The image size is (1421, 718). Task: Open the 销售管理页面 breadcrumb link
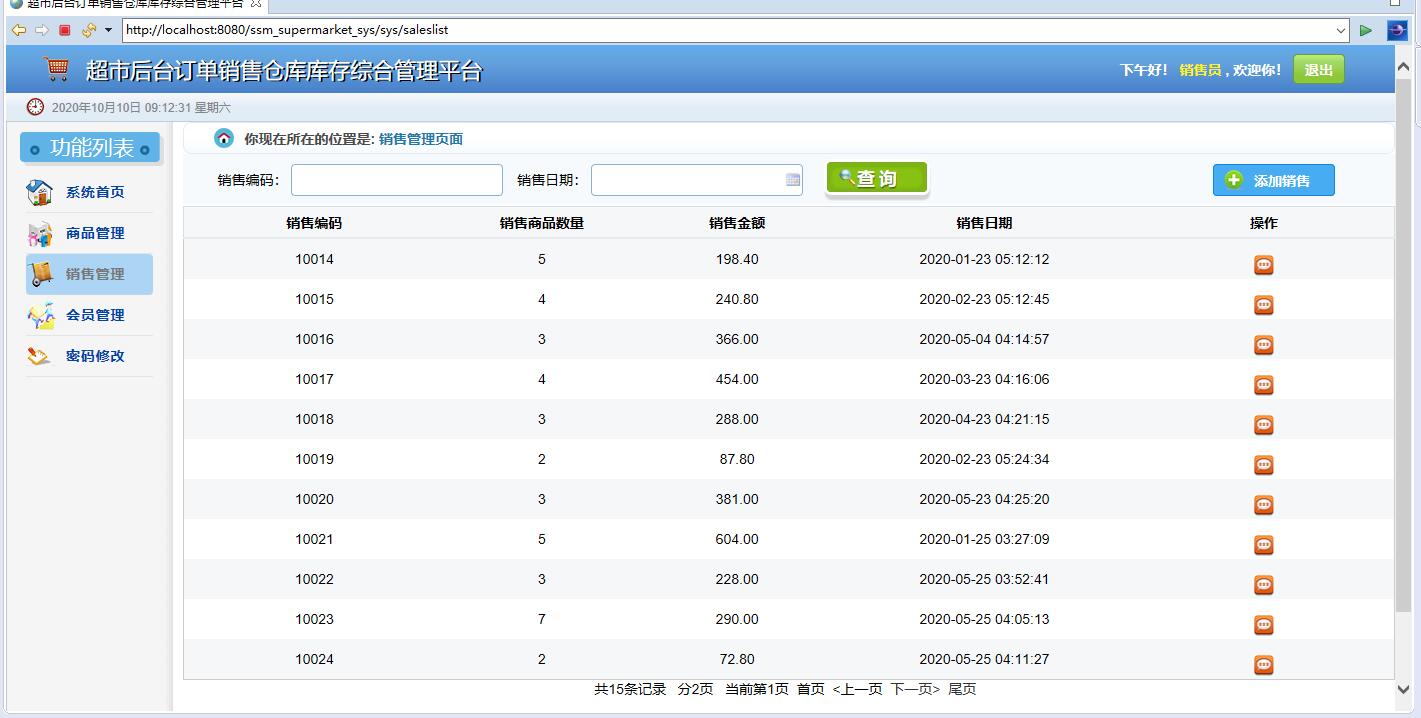pyautogui.click(x=419, y=139)
